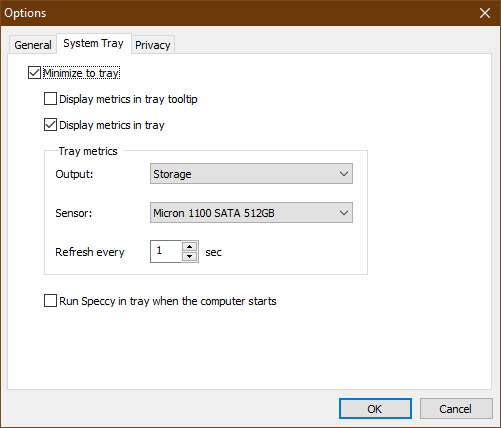Click the 'Sensor:' label

tap(74, 213)
